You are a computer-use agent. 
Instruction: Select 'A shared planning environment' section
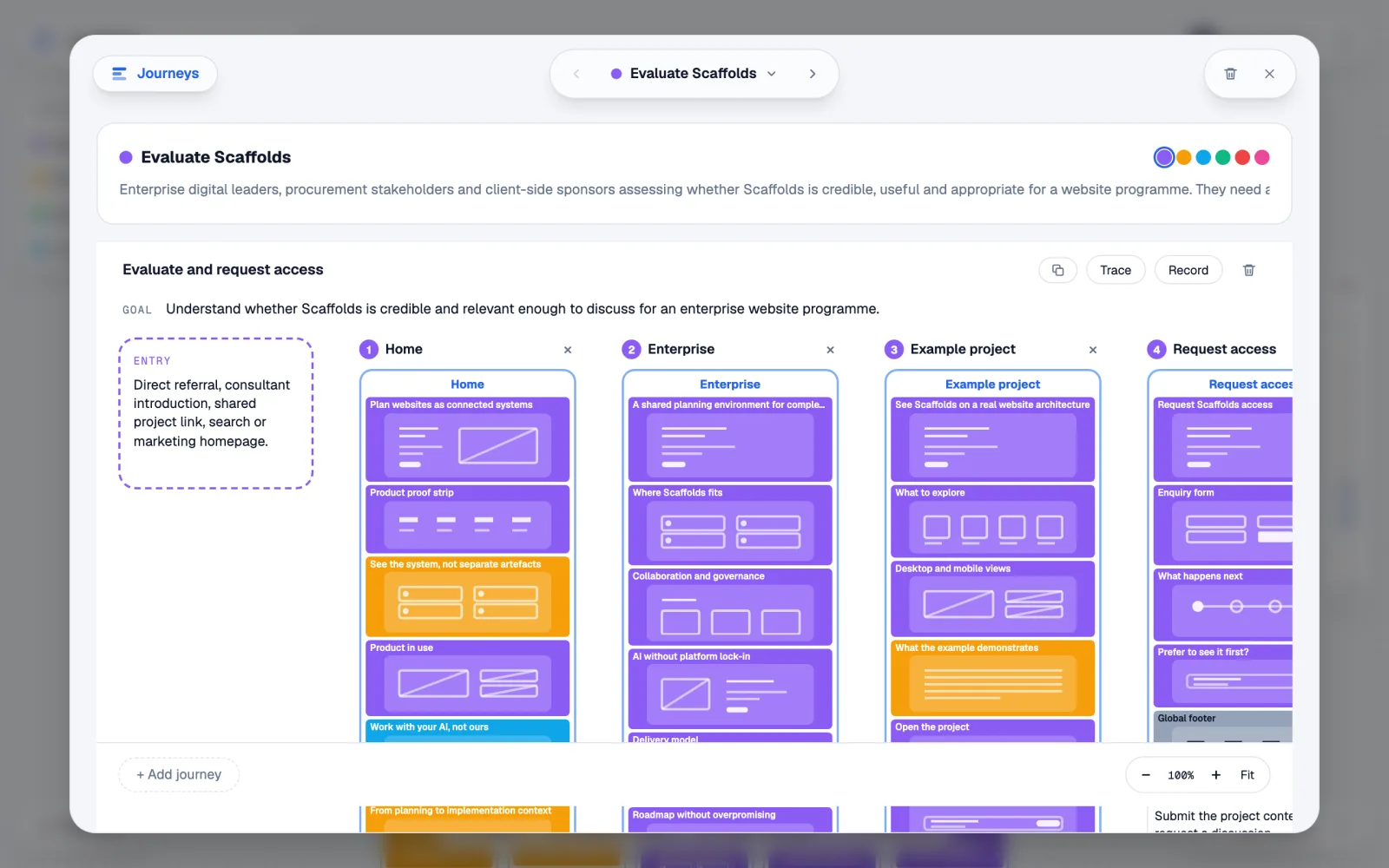click(x=730, y=439)
